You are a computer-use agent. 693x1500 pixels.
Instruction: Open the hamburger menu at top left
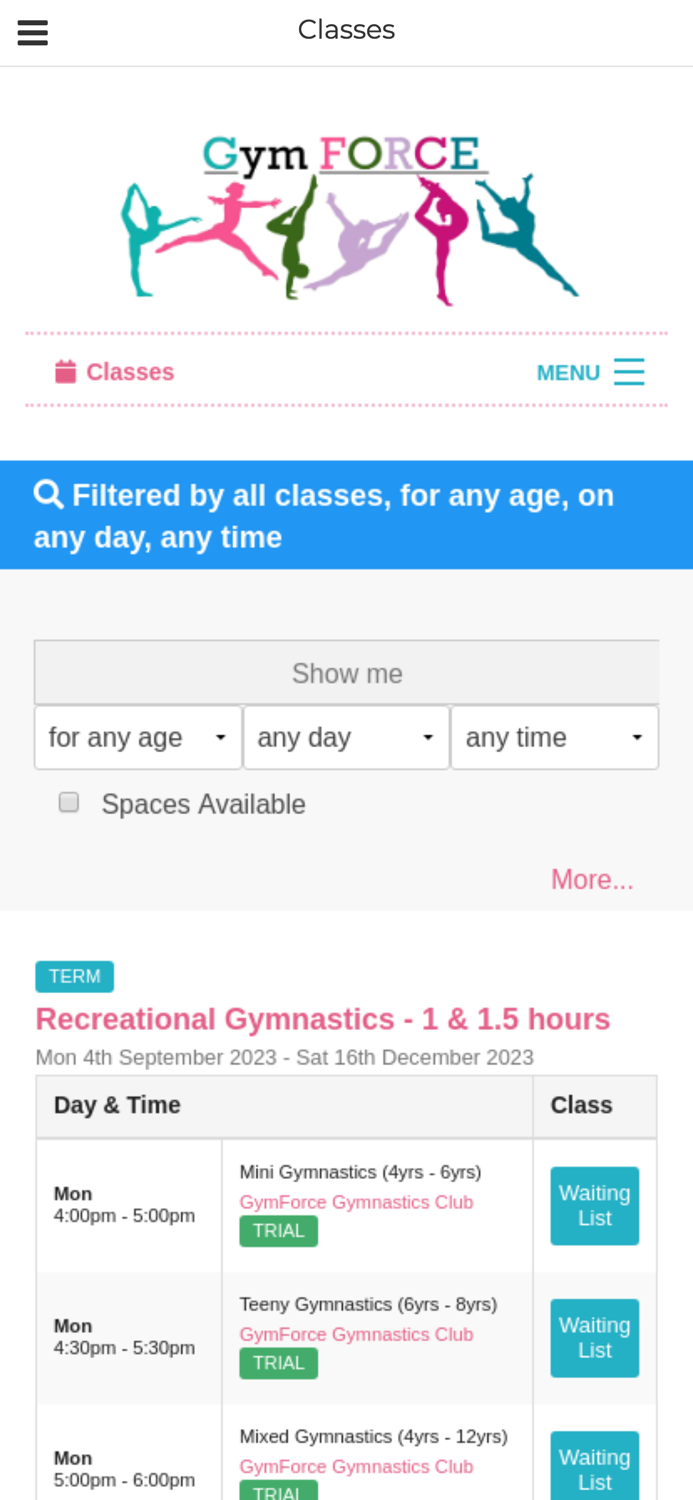[x=32, y=29]
